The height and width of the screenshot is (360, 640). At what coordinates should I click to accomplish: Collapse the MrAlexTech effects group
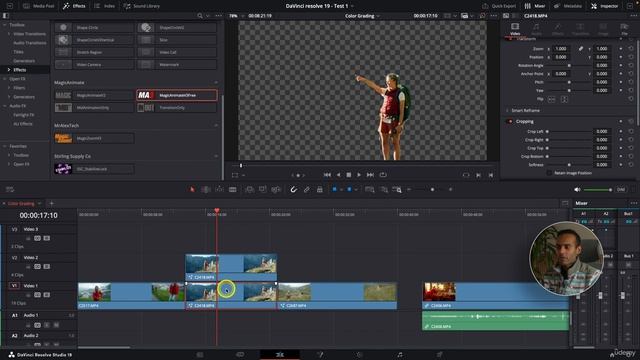216,125
